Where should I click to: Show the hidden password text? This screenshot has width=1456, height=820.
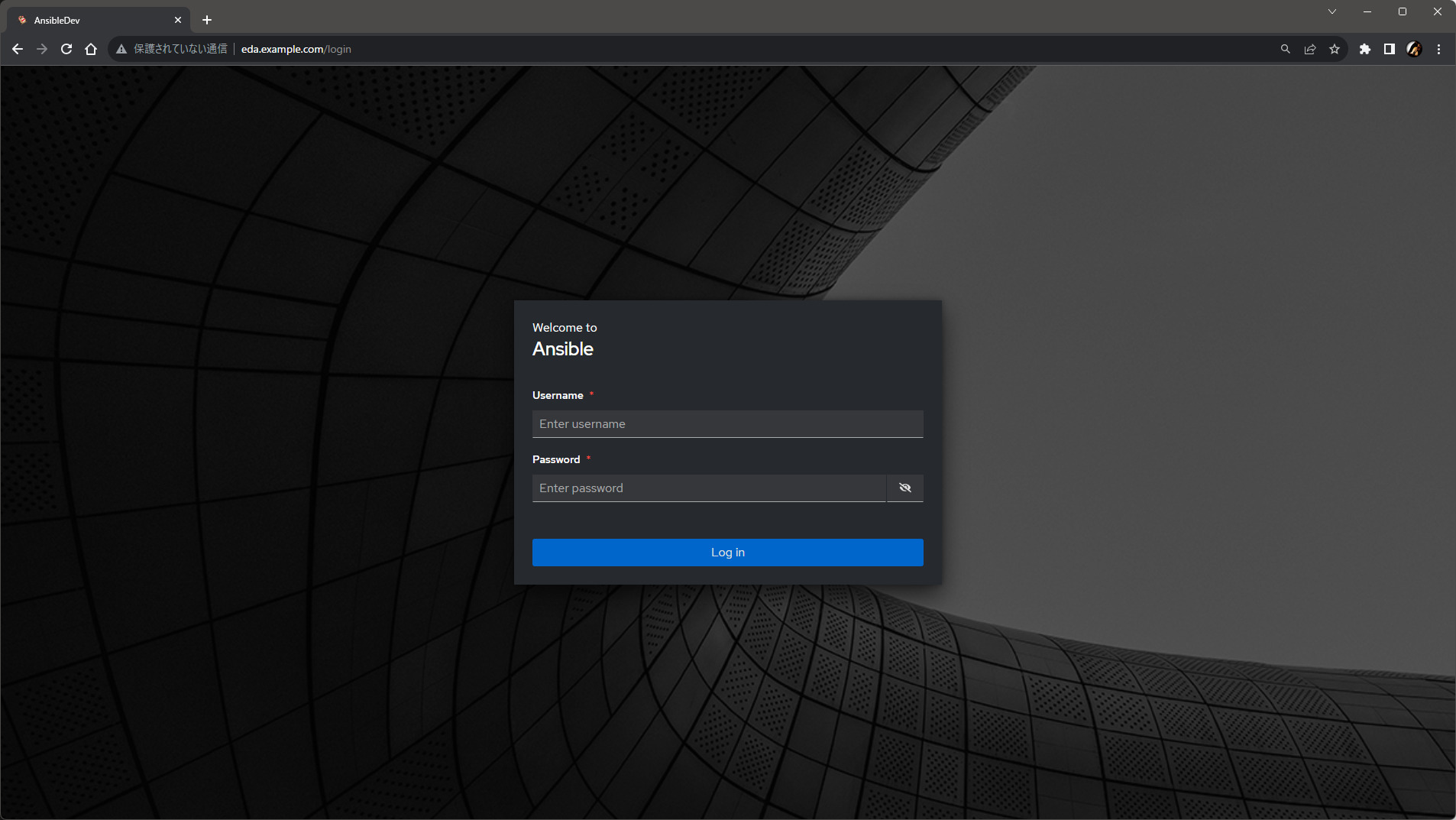coord(905,488)
